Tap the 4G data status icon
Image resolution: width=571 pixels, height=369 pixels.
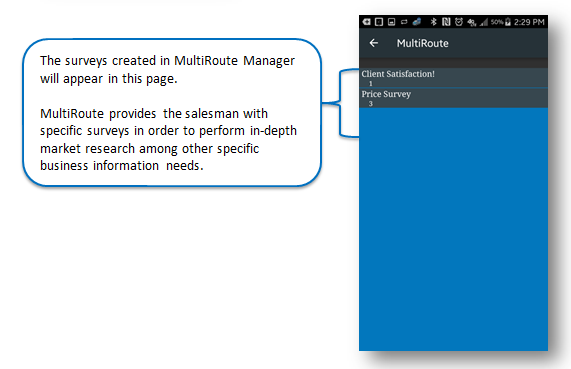tap(472, 22)
